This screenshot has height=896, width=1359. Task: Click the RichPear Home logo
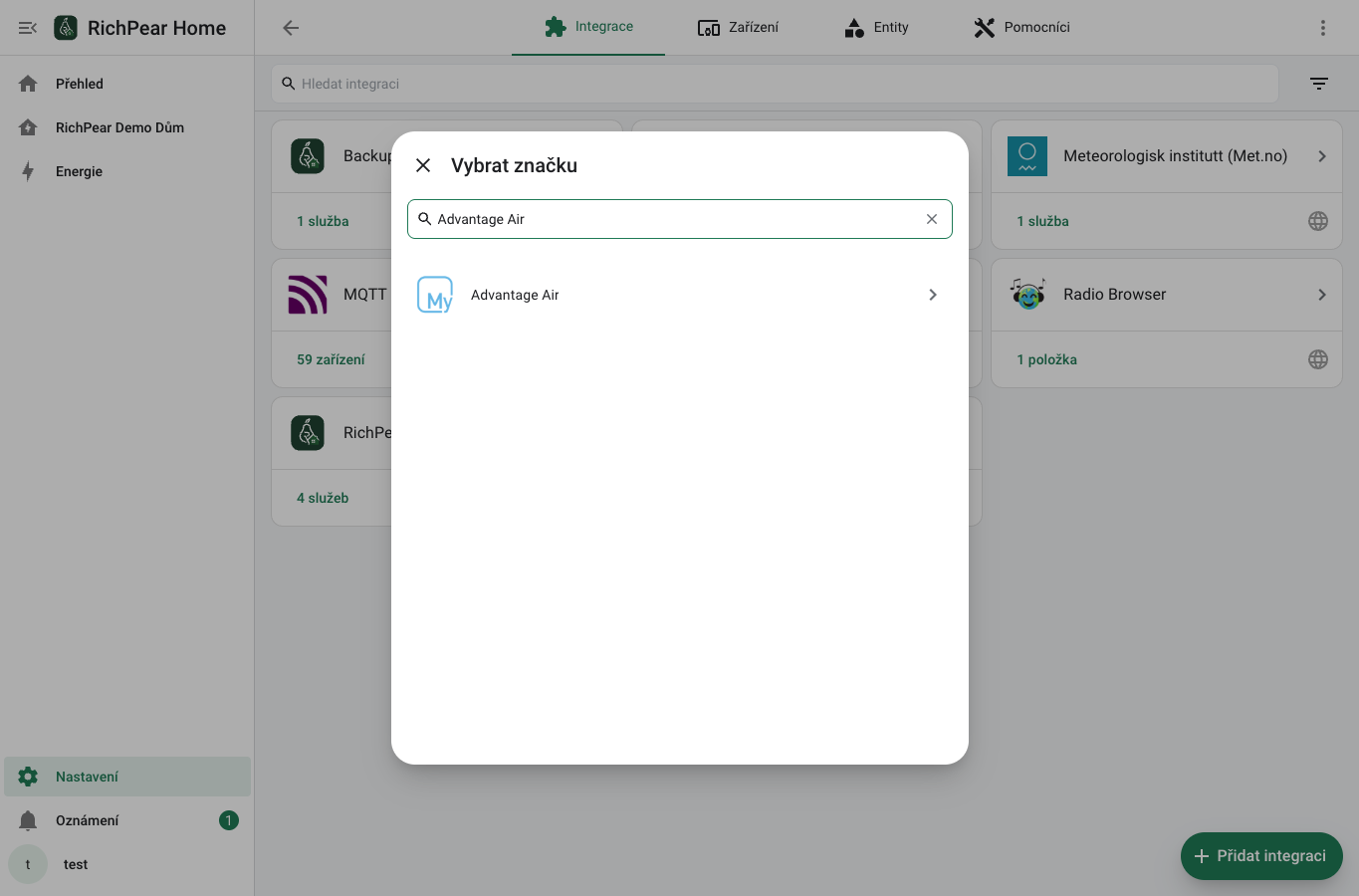(66, 28)
